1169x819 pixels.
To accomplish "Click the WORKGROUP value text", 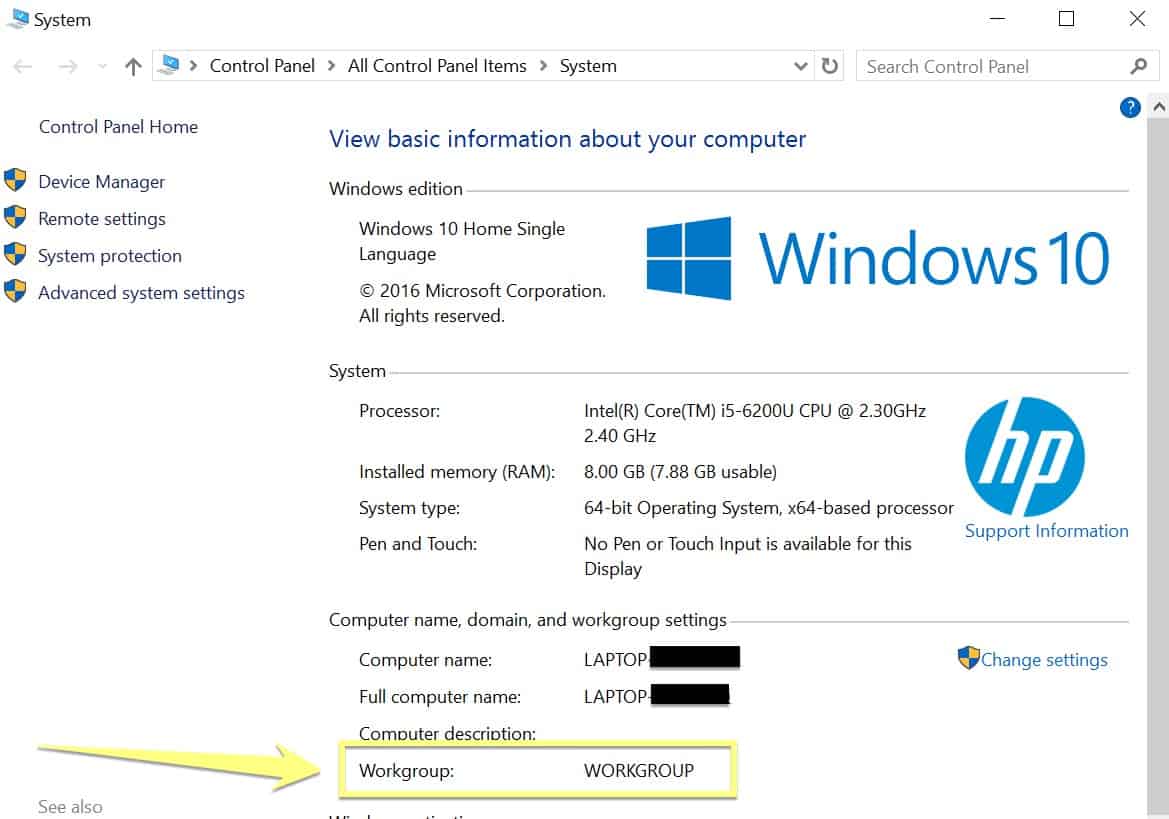I will pyautogui.click(x=639, y=771).
